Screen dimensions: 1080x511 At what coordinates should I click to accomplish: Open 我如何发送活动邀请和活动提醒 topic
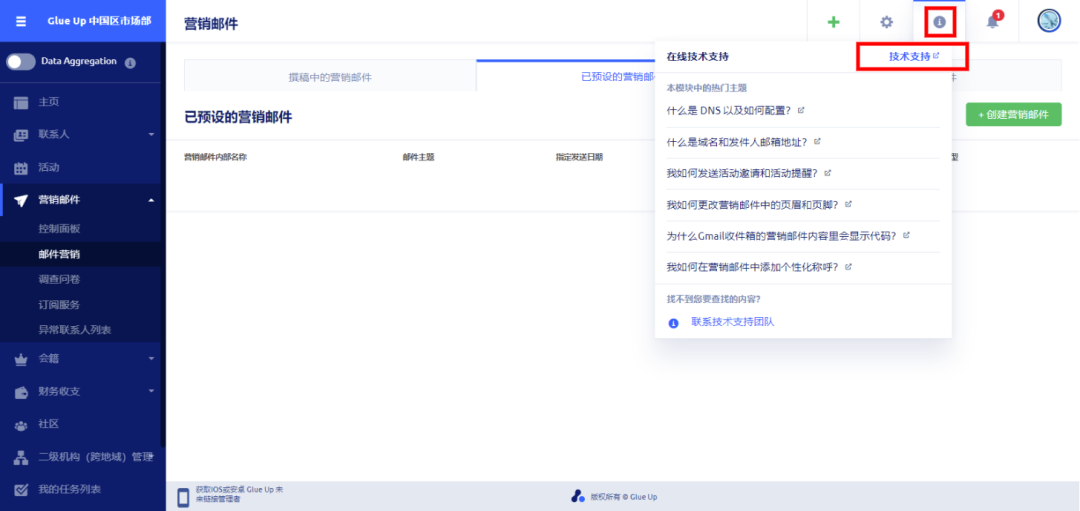(x=742, y=173)
